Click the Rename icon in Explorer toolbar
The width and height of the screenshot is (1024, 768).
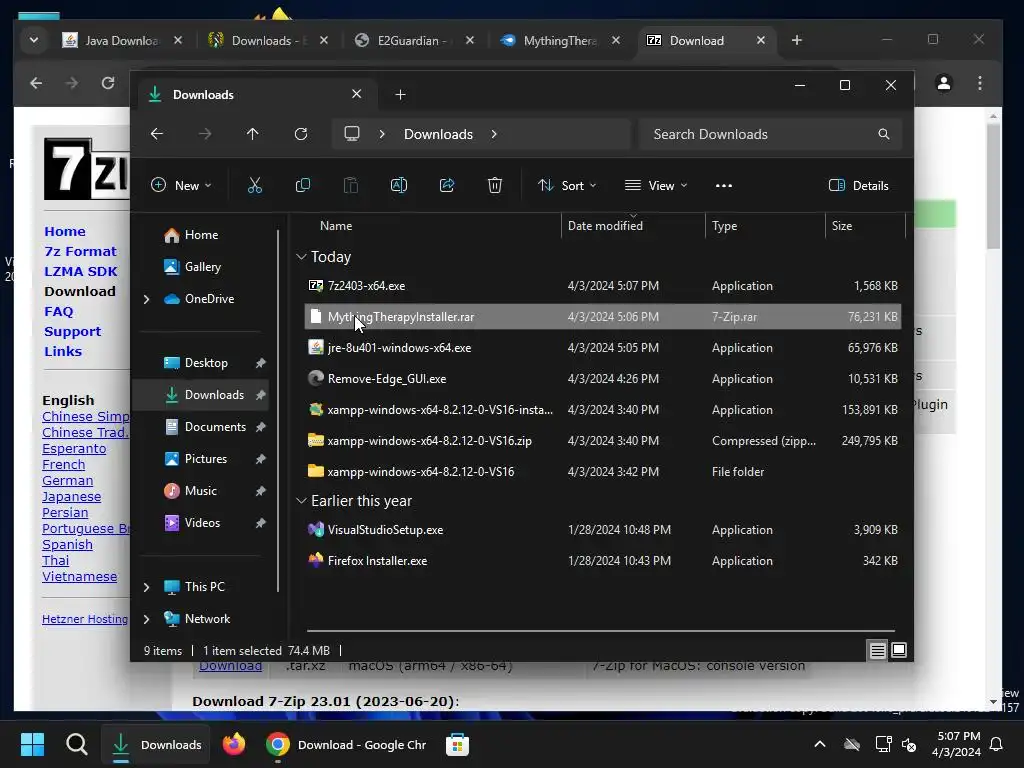point(398,185)
